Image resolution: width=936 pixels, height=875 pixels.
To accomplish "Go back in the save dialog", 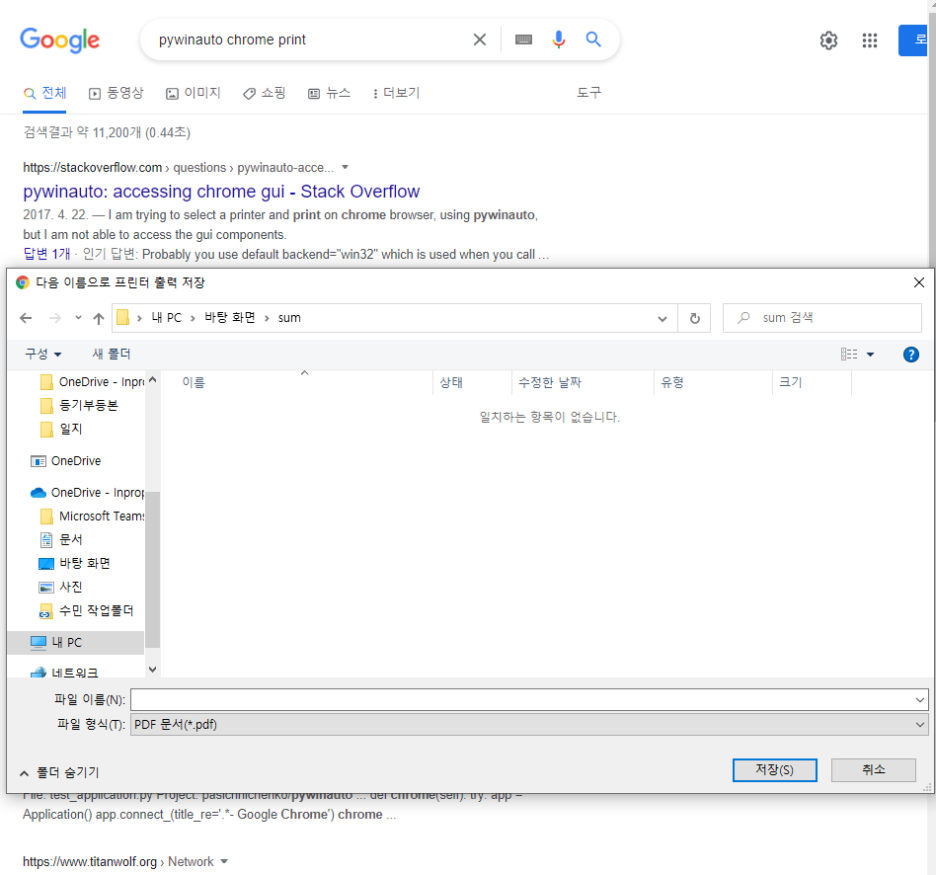I will (x=26, y=318).
